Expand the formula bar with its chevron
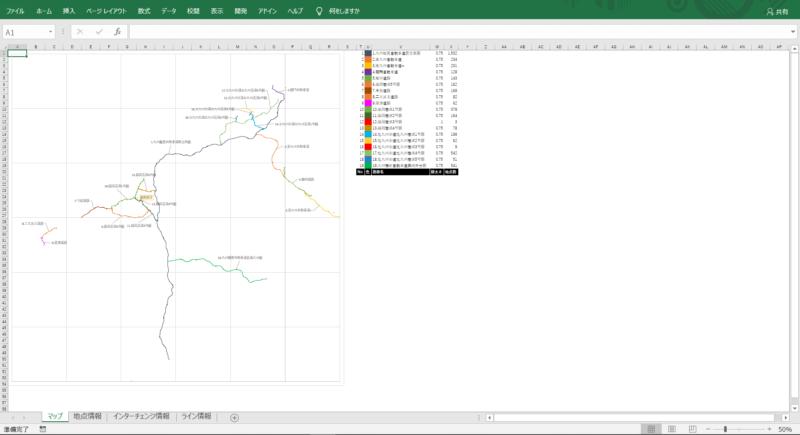This screenshot has height=435, width=800. pos(793,32)
